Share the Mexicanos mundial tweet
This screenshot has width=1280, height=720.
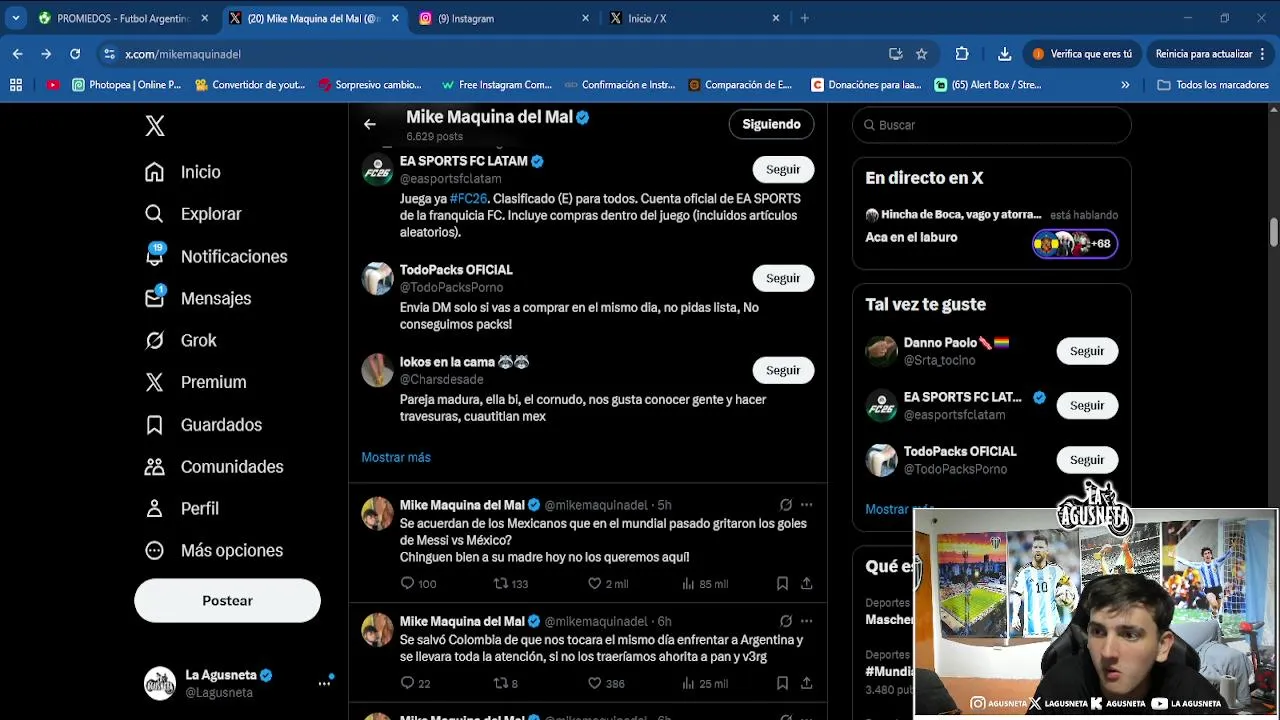[806, 583]
